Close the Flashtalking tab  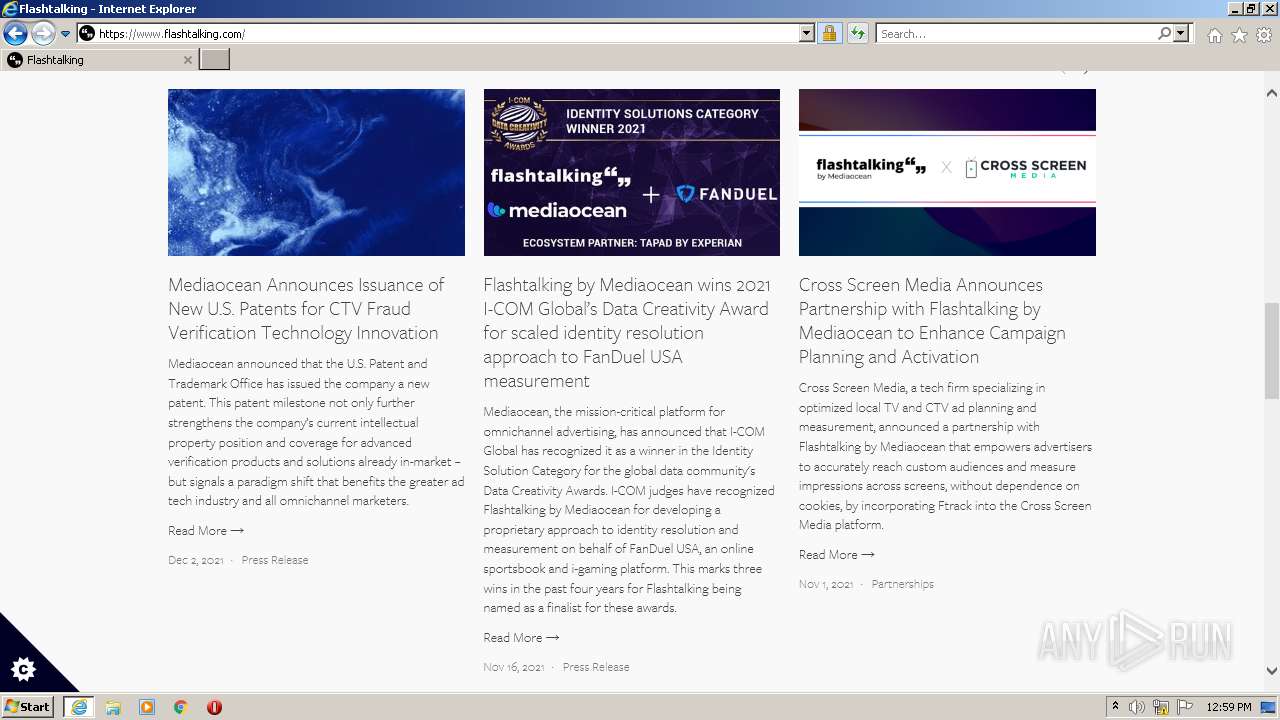[x=187, y=60]
